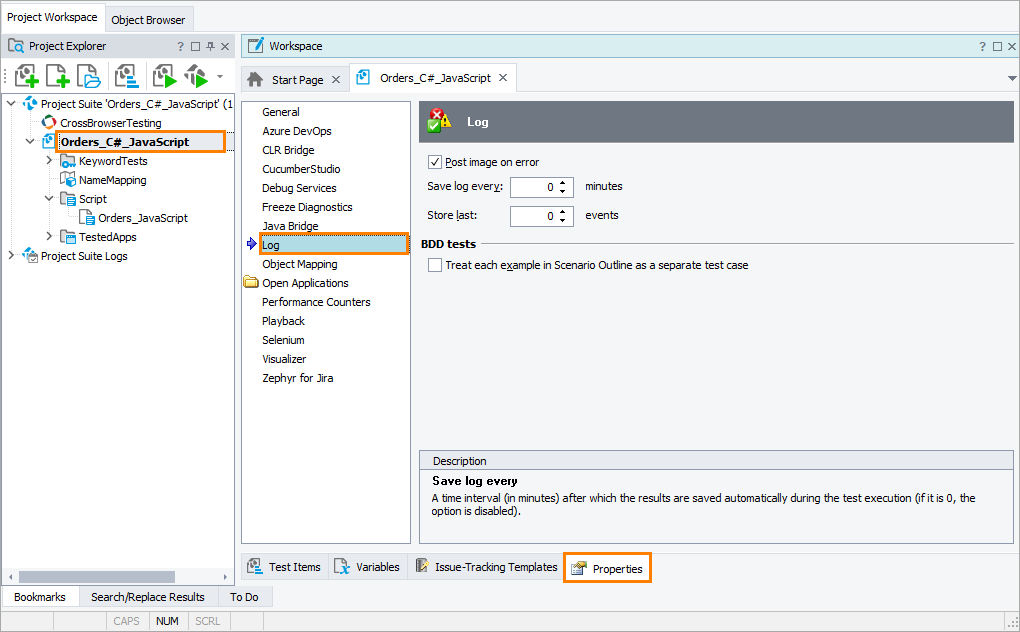Screen dimensions: 1020x632
Task: Select the Log properties category
Action: 334,244
